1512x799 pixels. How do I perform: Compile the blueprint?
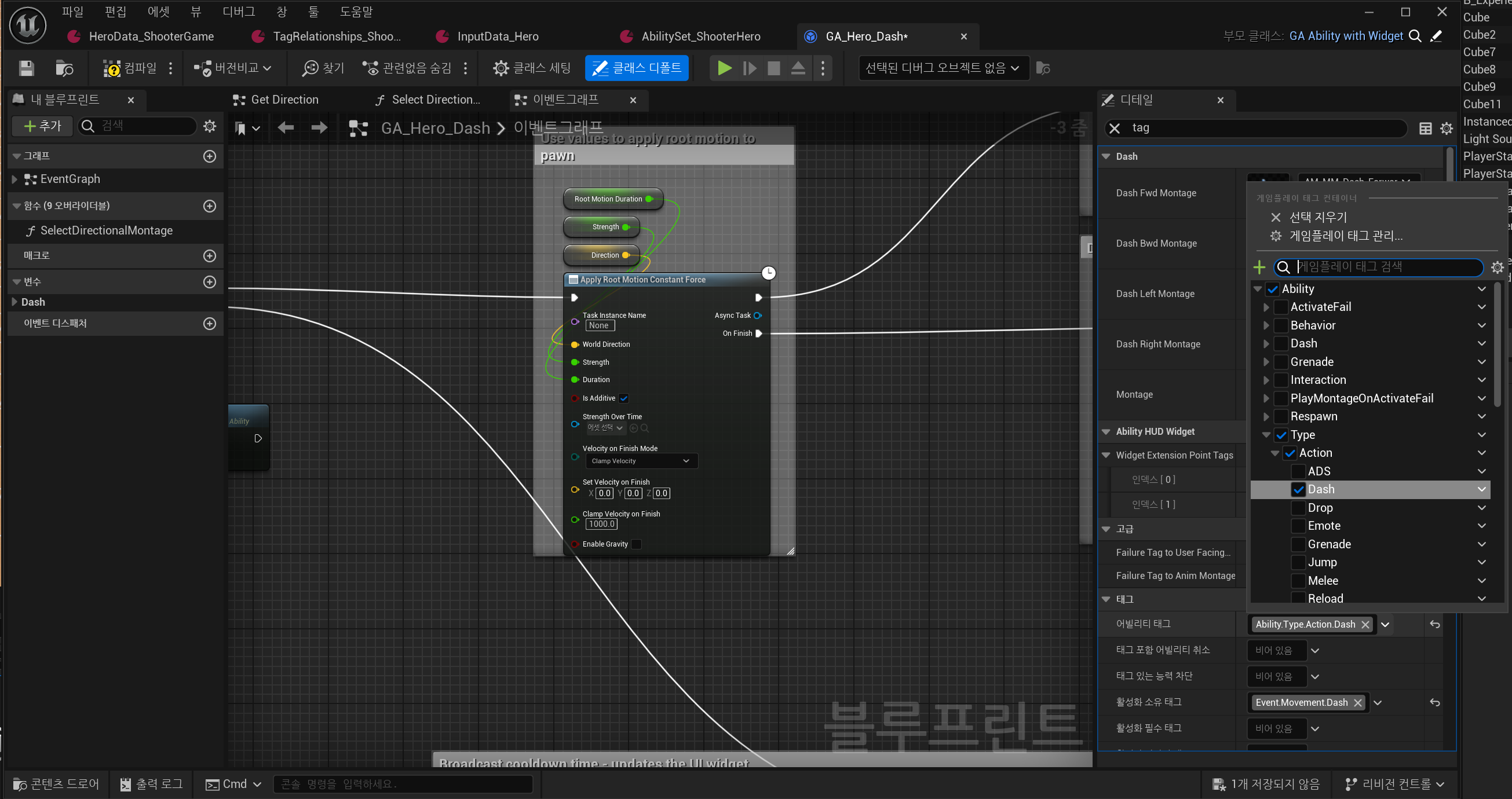pyautogui.click(x=130, y=68)
